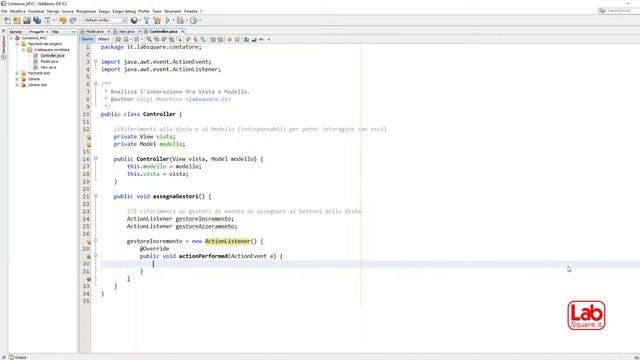Click the Profile Project clock icon
Image resolution: width=640 pixels, height=360 pixels.
(x=193, y=20)
